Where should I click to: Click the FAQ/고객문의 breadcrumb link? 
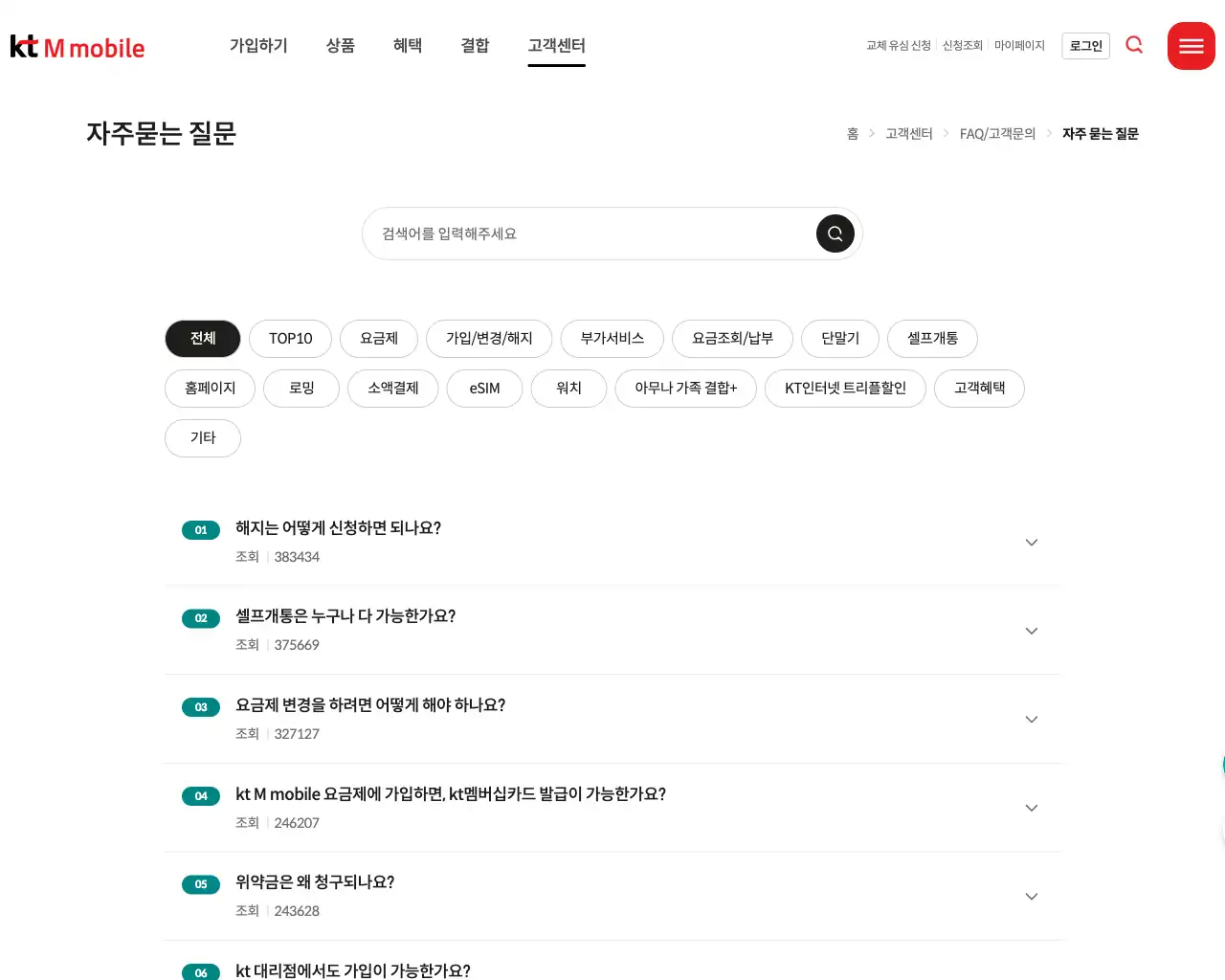[x=997, y=134]
